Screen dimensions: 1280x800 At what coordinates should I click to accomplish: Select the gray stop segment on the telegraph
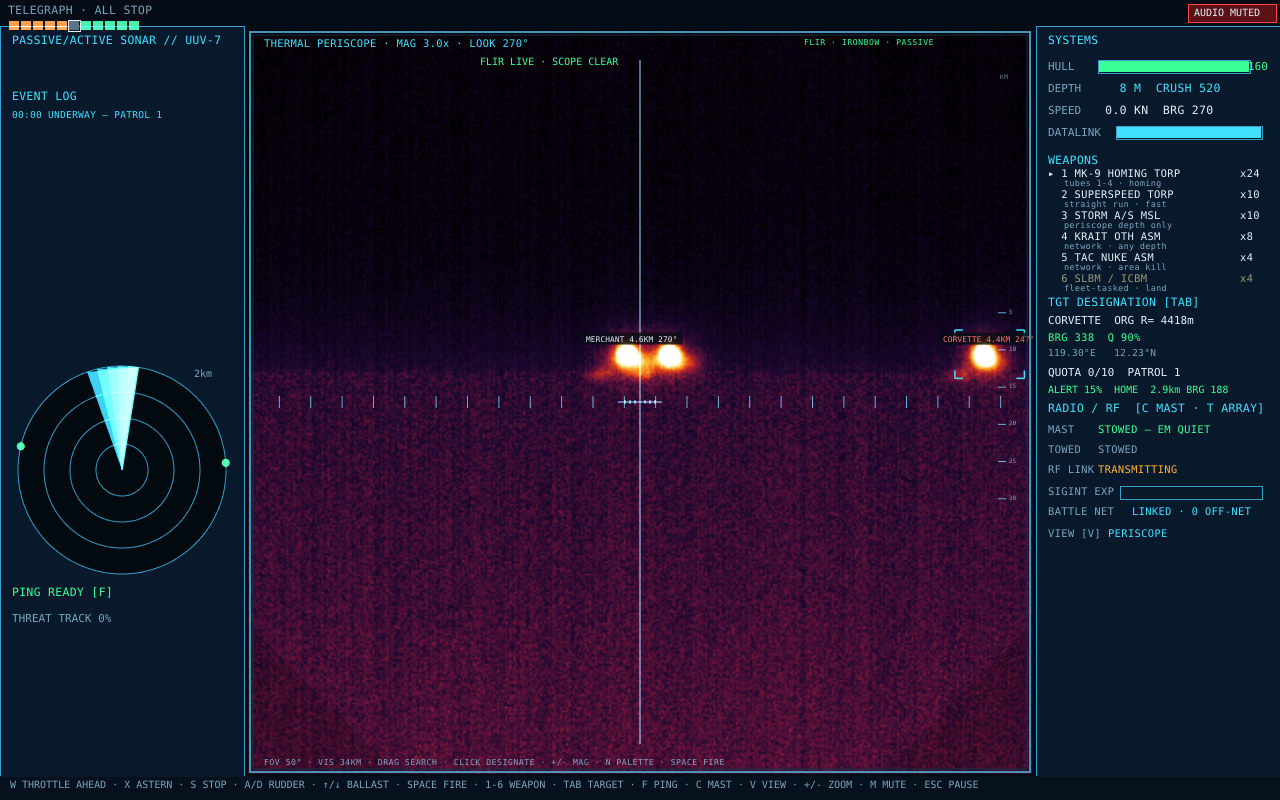[x=74, y=26]
